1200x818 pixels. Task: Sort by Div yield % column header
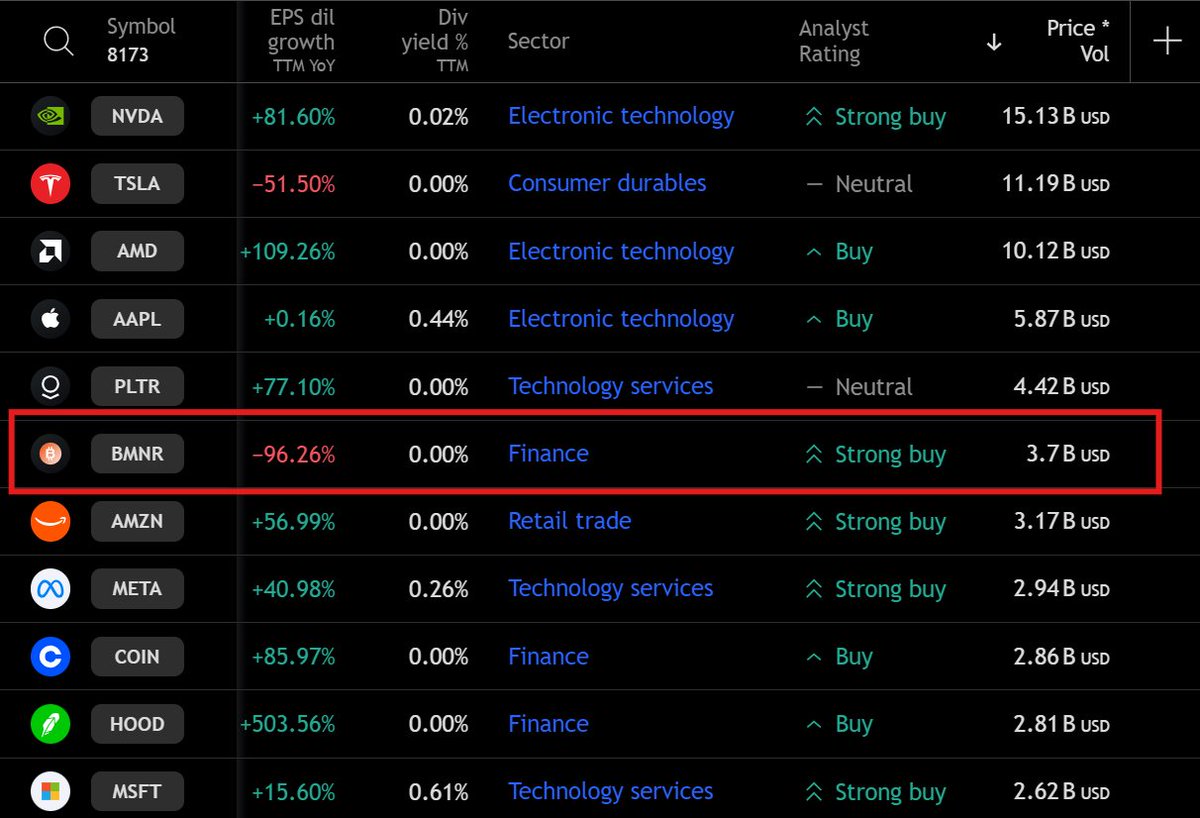pyautogui.click(x=434, y=41)
